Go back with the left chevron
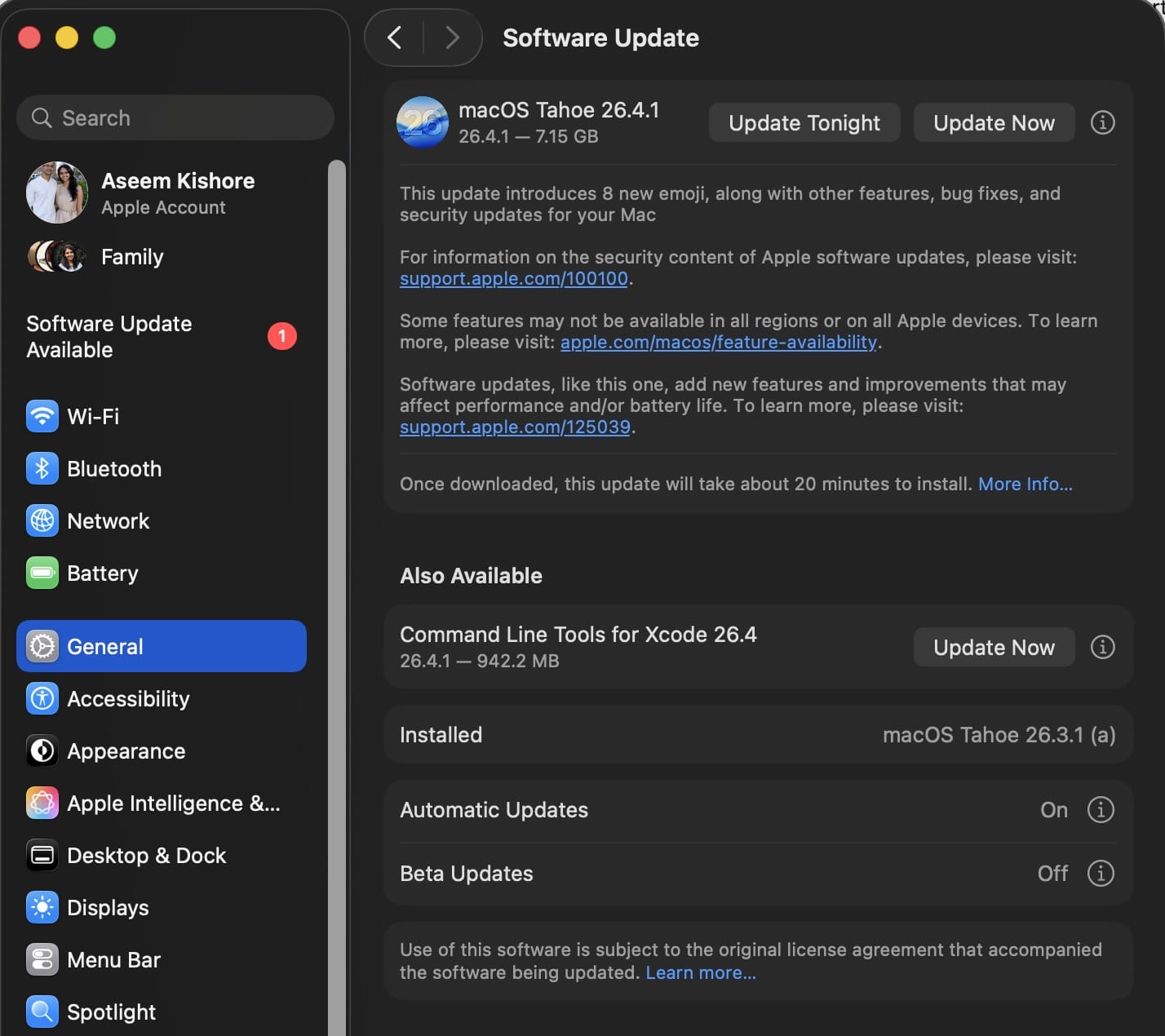This screenshot has width=1165, height=1036. click(394, 38)
